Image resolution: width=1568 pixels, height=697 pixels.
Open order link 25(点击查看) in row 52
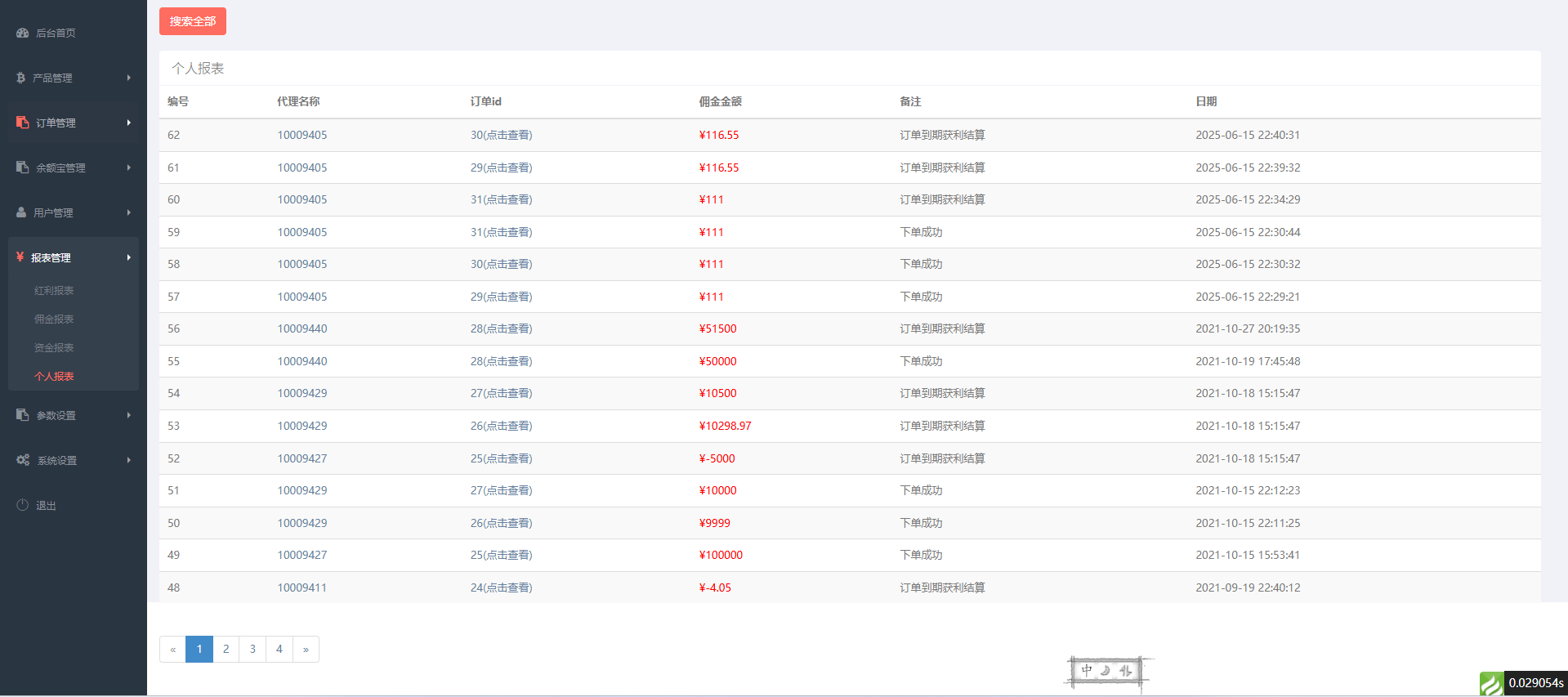click(501, 458)
